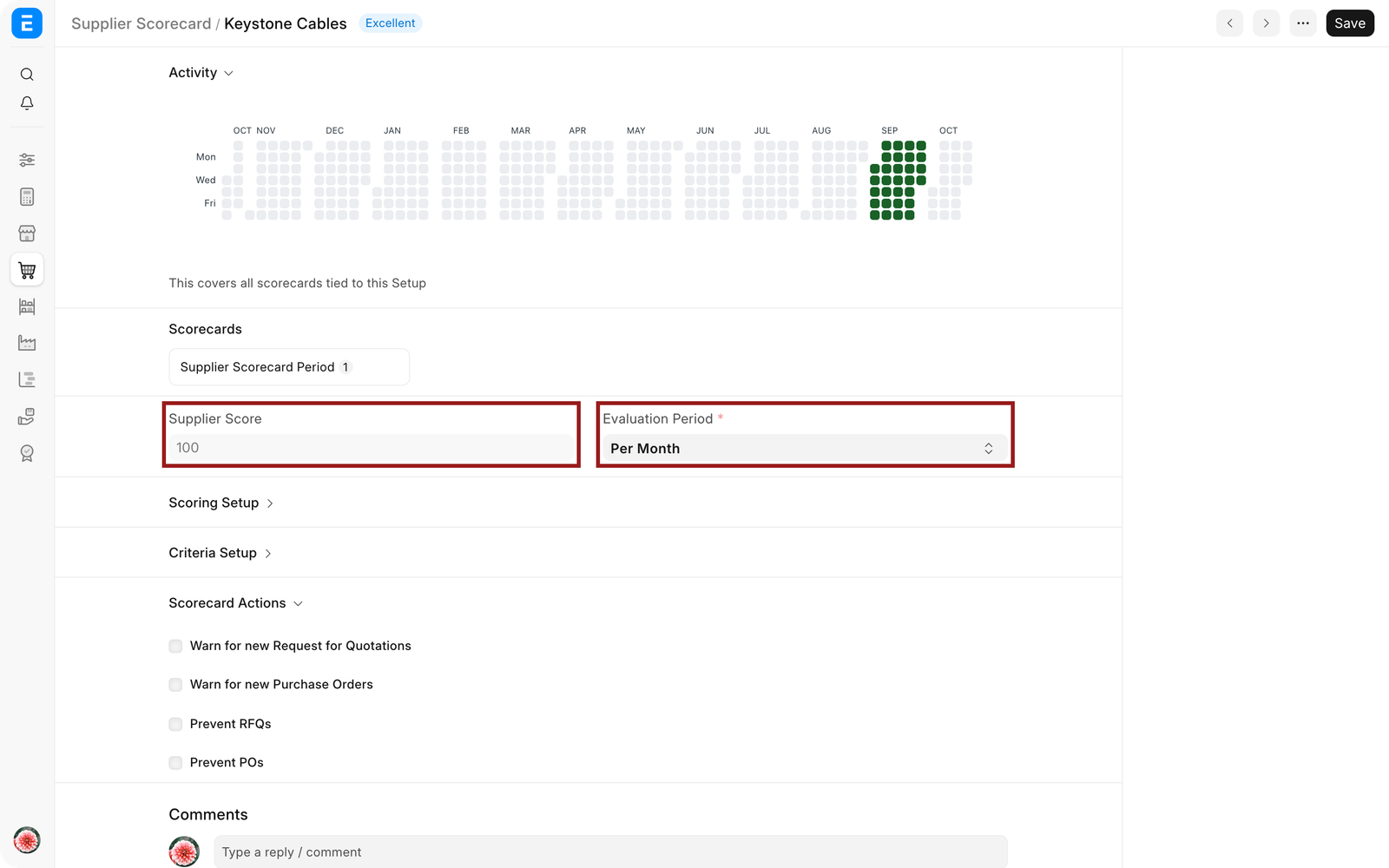Image resolution: width=1389 pixels, height=868 pixels.
Task: Open the factory Manufacturing module icon
Action: pyautogui.click(x=27, y=343)
